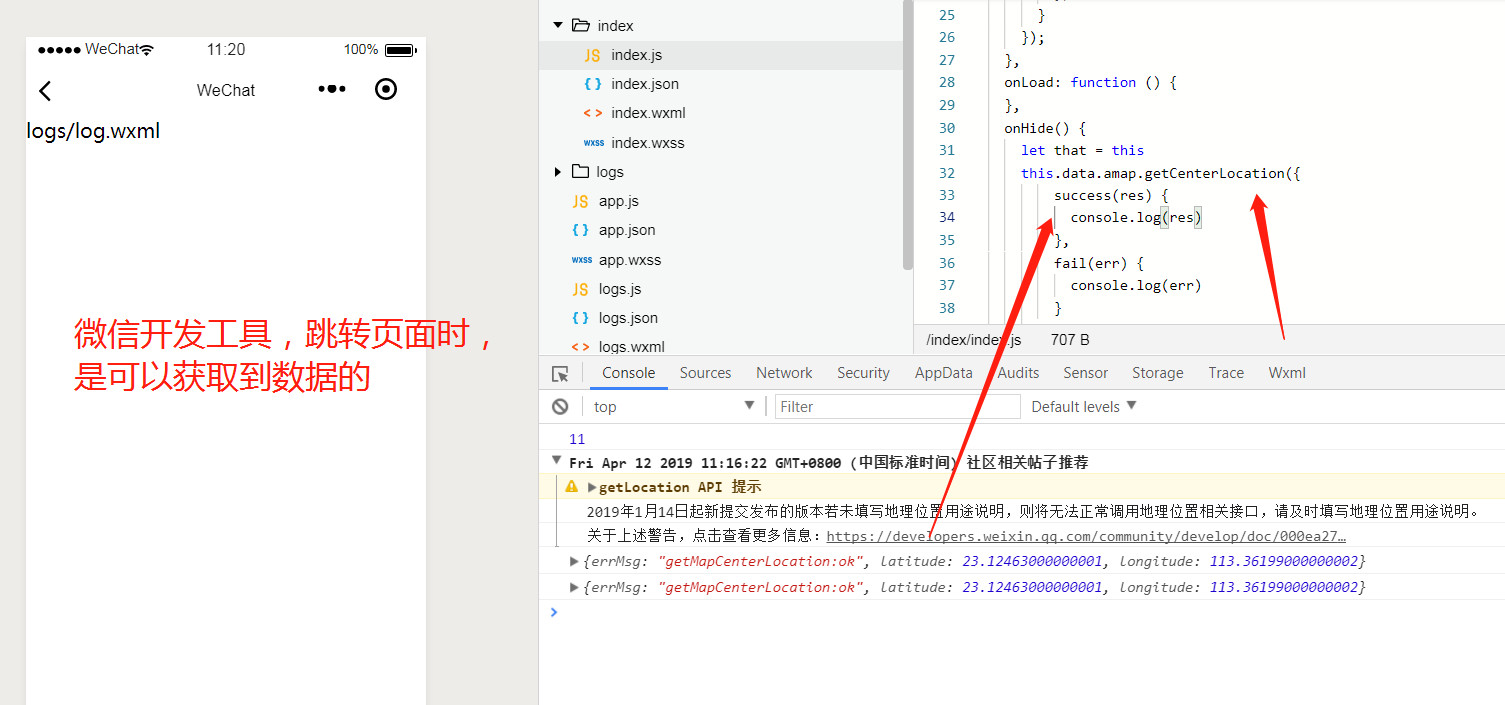Click the /index/index.js path in status bar
The image size is (1505, 705).
974,340
